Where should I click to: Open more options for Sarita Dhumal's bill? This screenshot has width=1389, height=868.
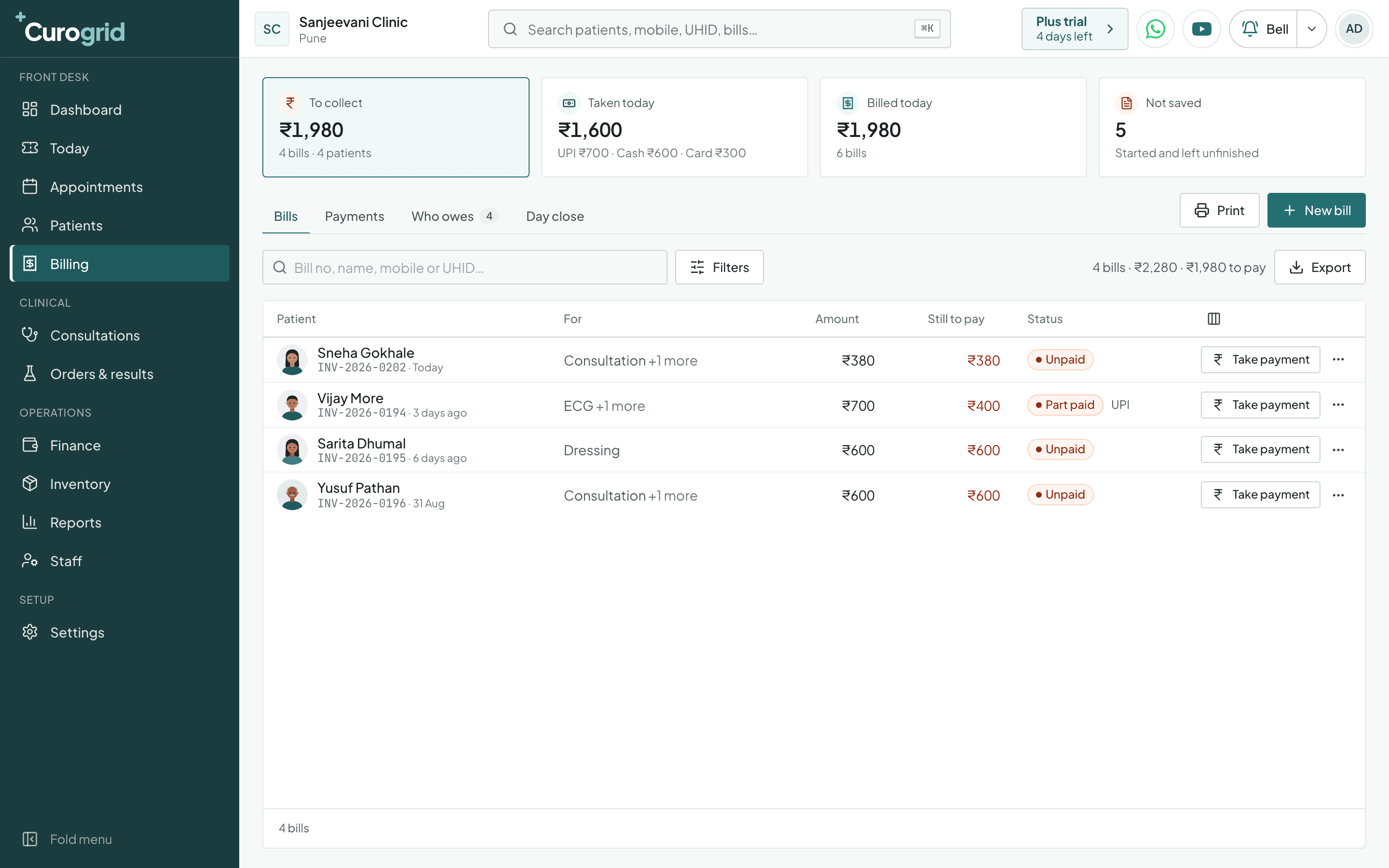coord(1338,449)
